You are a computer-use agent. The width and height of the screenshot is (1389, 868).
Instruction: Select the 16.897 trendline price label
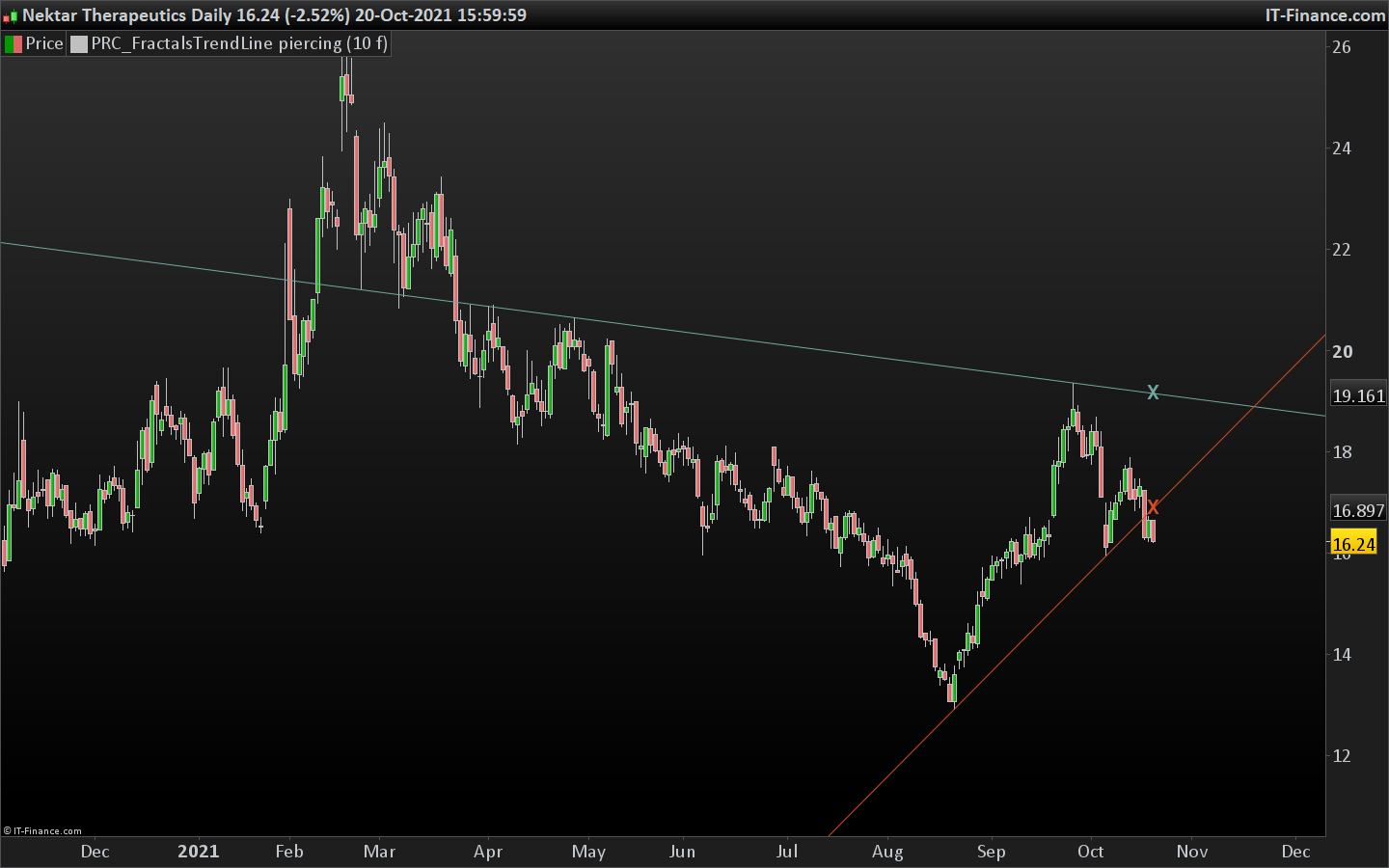[1358, 510]
